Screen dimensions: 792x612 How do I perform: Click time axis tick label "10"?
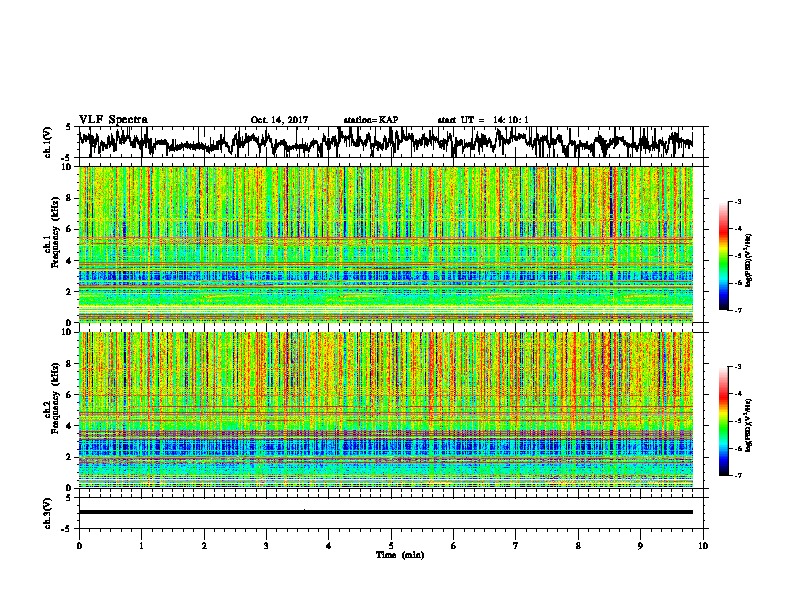pos(703,546)
